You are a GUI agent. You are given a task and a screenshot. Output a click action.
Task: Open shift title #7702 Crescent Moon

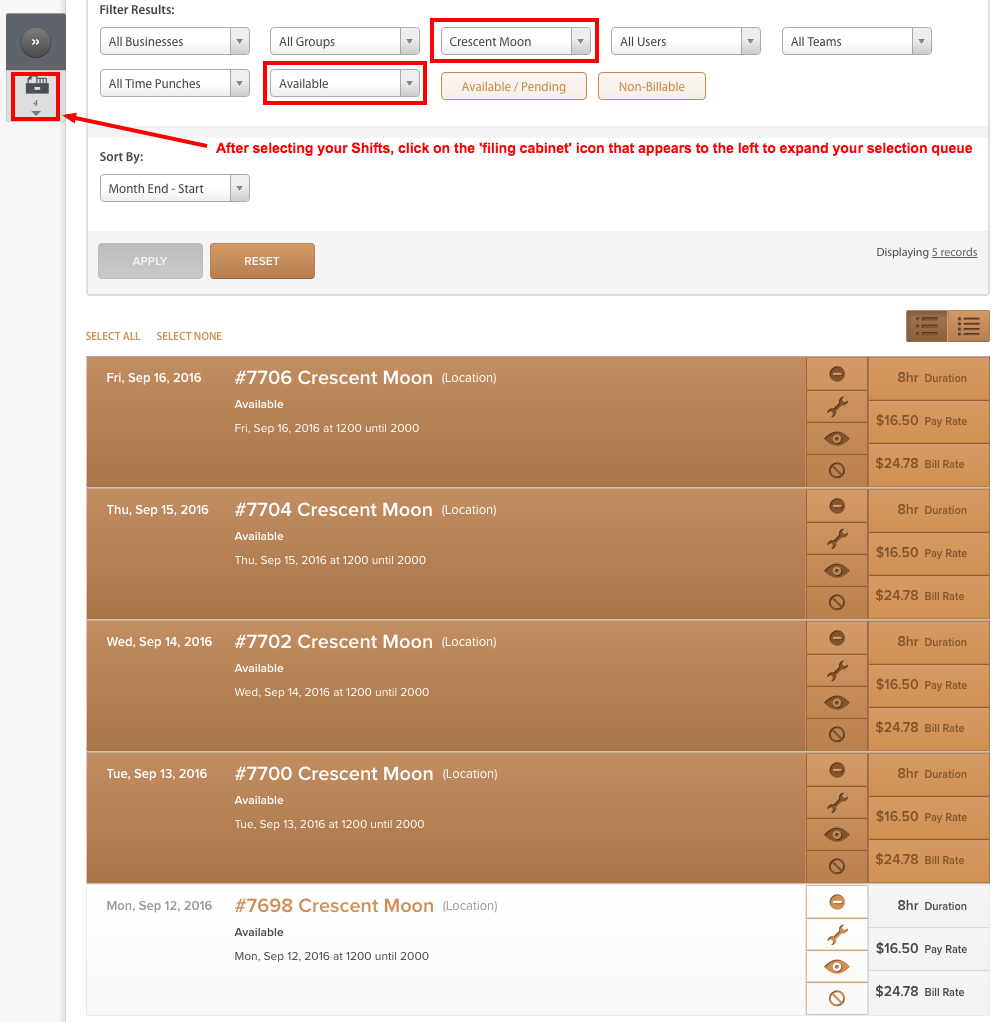coord(334,642)
